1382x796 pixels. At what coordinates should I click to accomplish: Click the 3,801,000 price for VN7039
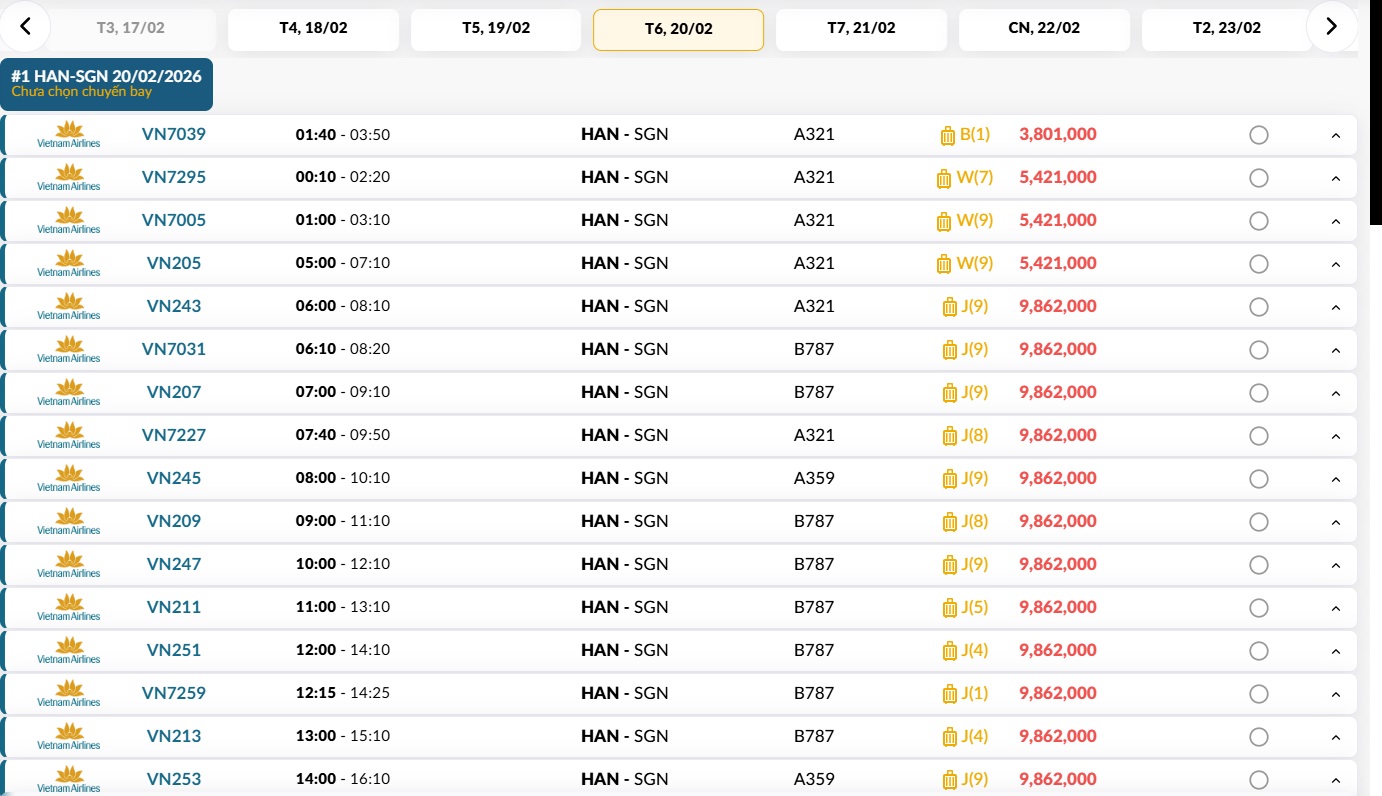(1057, 134)
